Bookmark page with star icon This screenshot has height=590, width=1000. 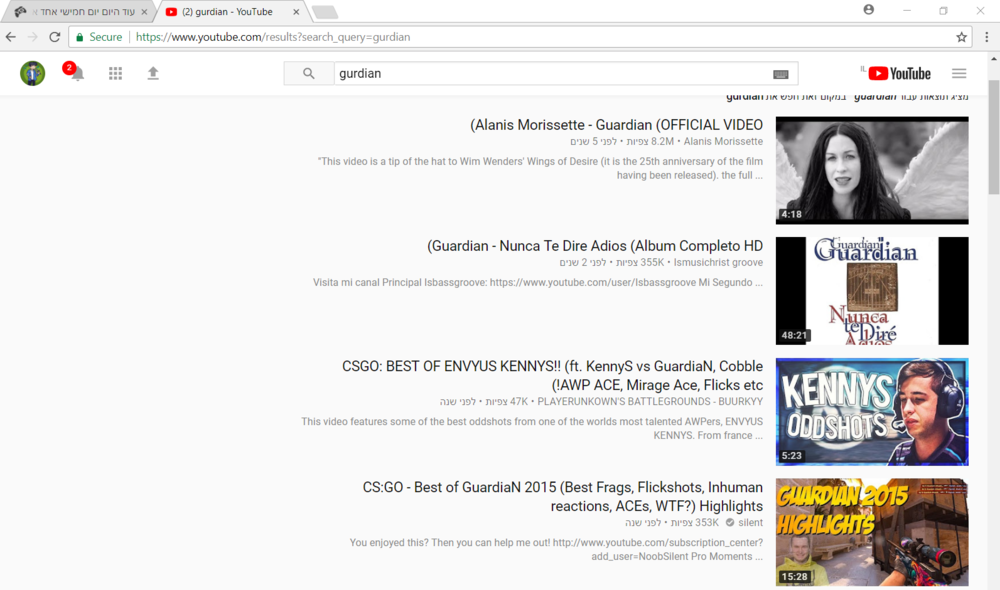tap(961, 37)
